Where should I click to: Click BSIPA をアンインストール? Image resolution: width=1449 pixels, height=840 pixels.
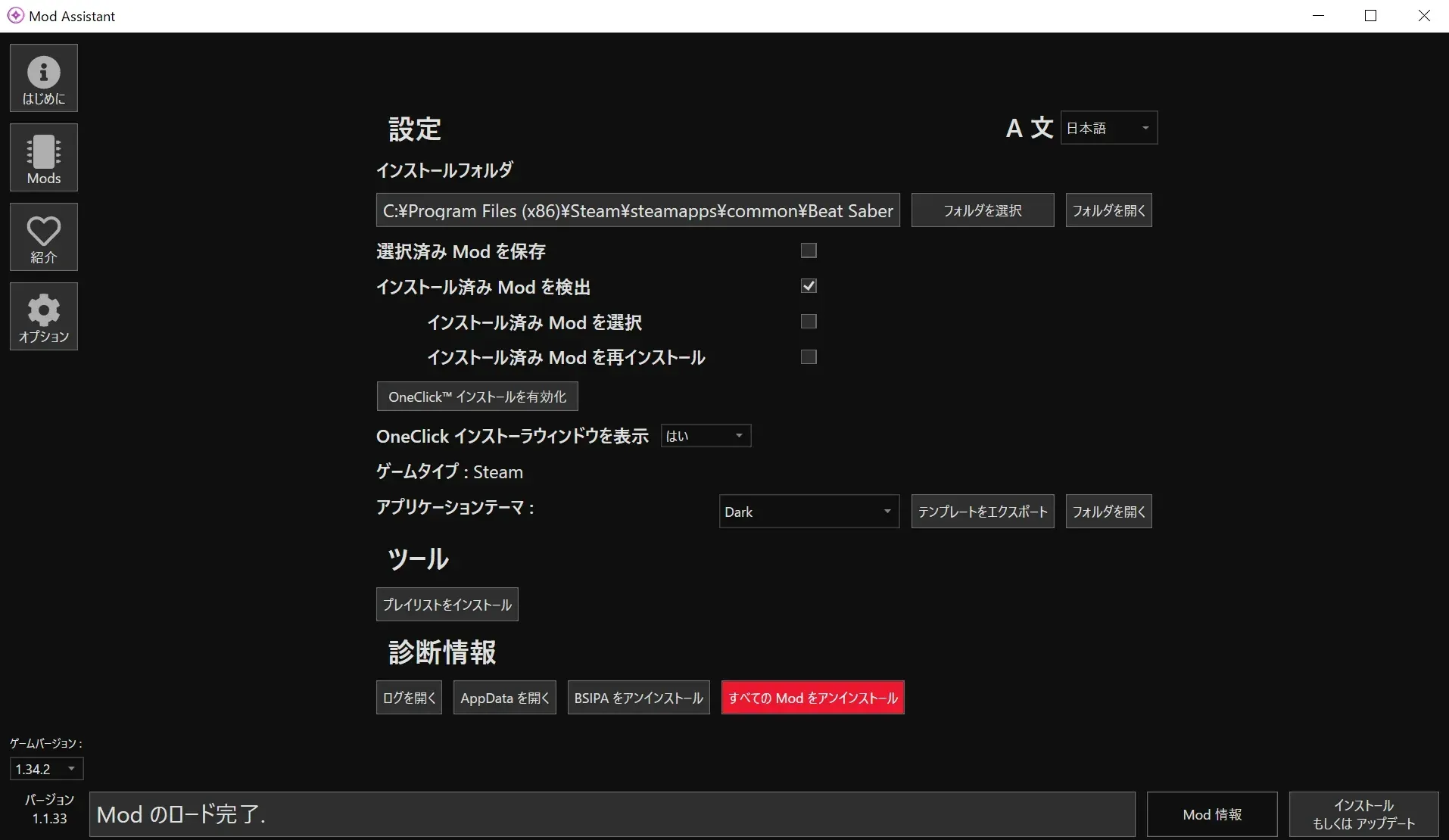(x=638, y=697)
